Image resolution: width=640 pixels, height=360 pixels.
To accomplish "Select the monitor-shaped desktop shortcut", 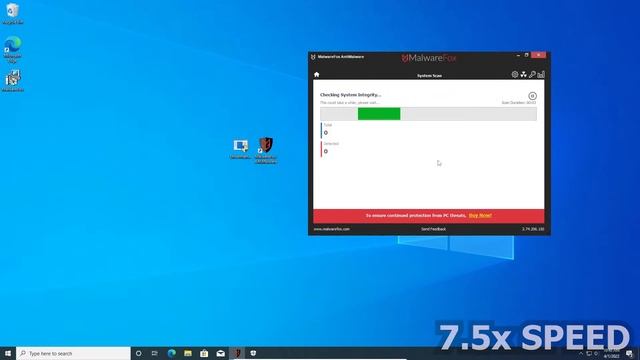I will (x=240, y=149).
